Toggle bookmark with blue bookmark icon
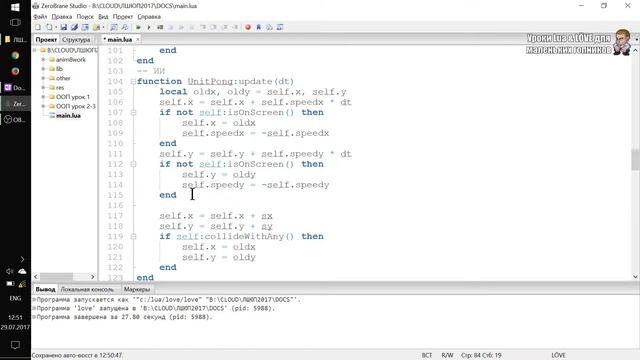 258,27
